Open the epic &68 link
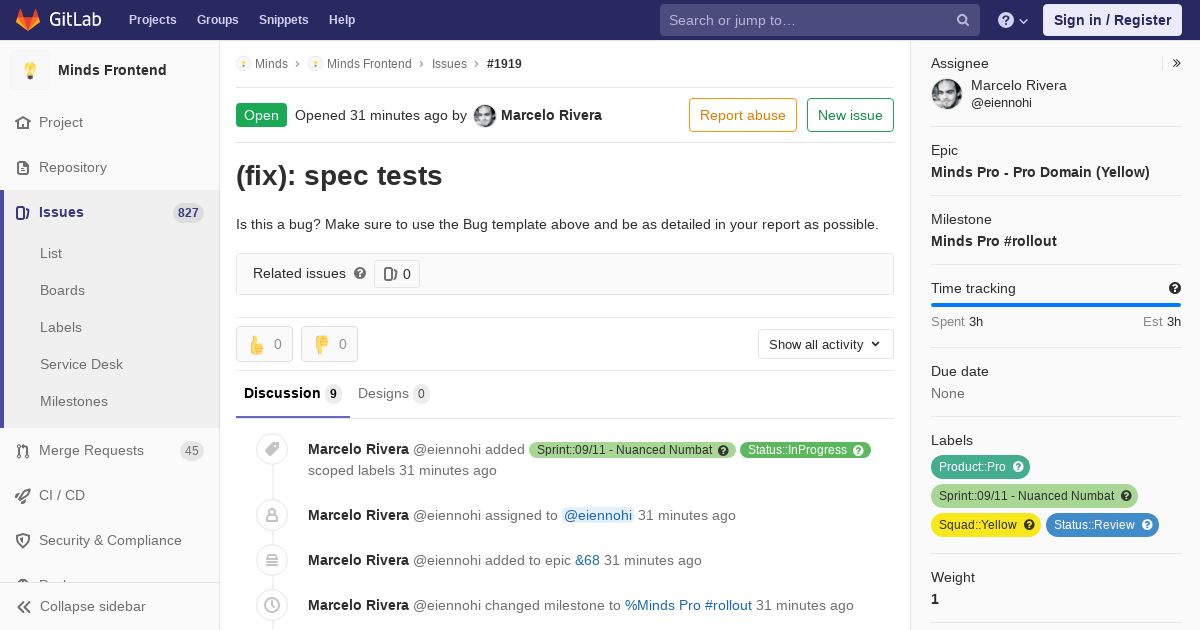Viewport: 1200px width, 630px height. (x=587, y=560)
